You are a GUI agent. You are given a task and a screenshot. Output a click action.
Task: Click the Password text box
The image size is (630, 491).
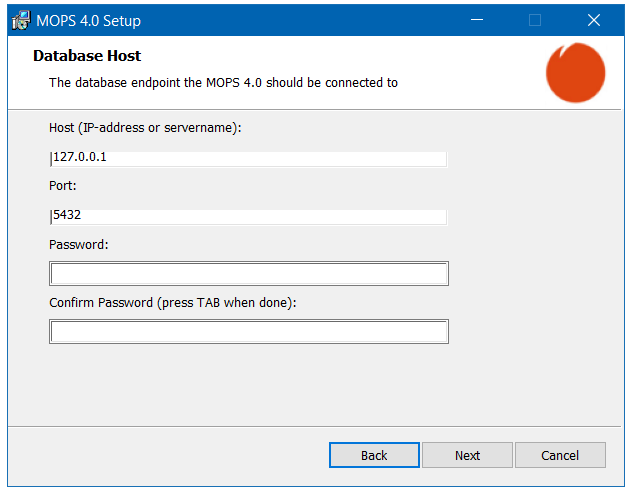pos(248,274)
